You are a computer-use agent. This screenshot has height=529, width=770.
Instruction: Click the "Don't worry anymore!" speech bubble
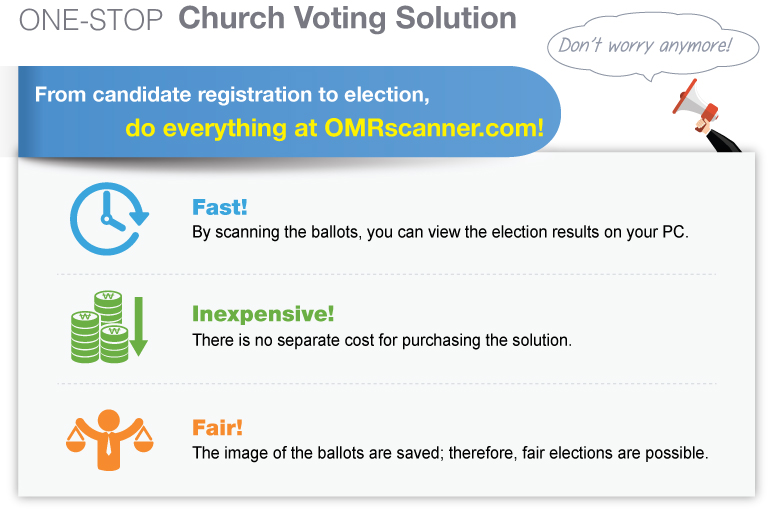tap(644, 45)
